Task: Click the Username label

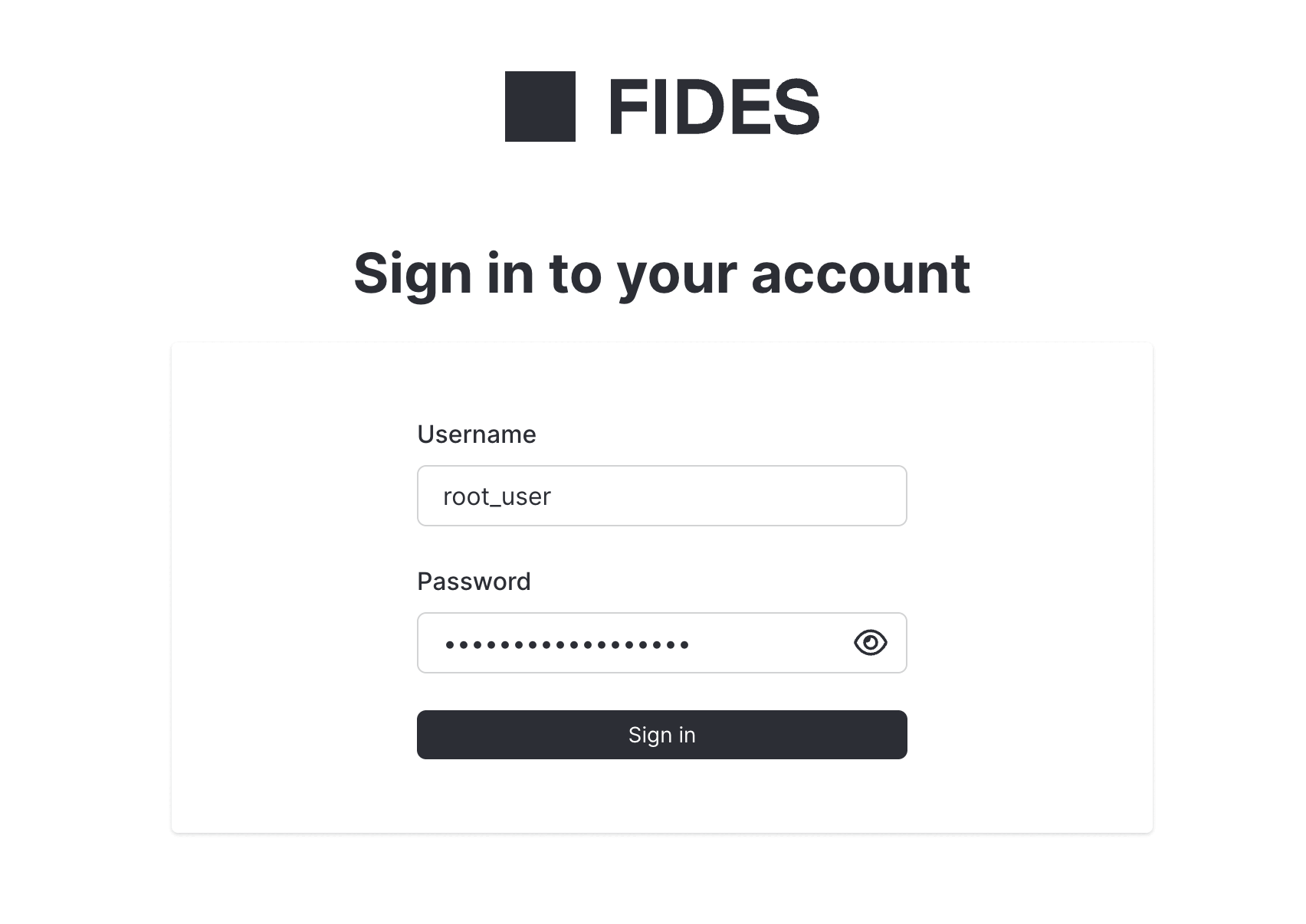Action: (x=476, y=434)
